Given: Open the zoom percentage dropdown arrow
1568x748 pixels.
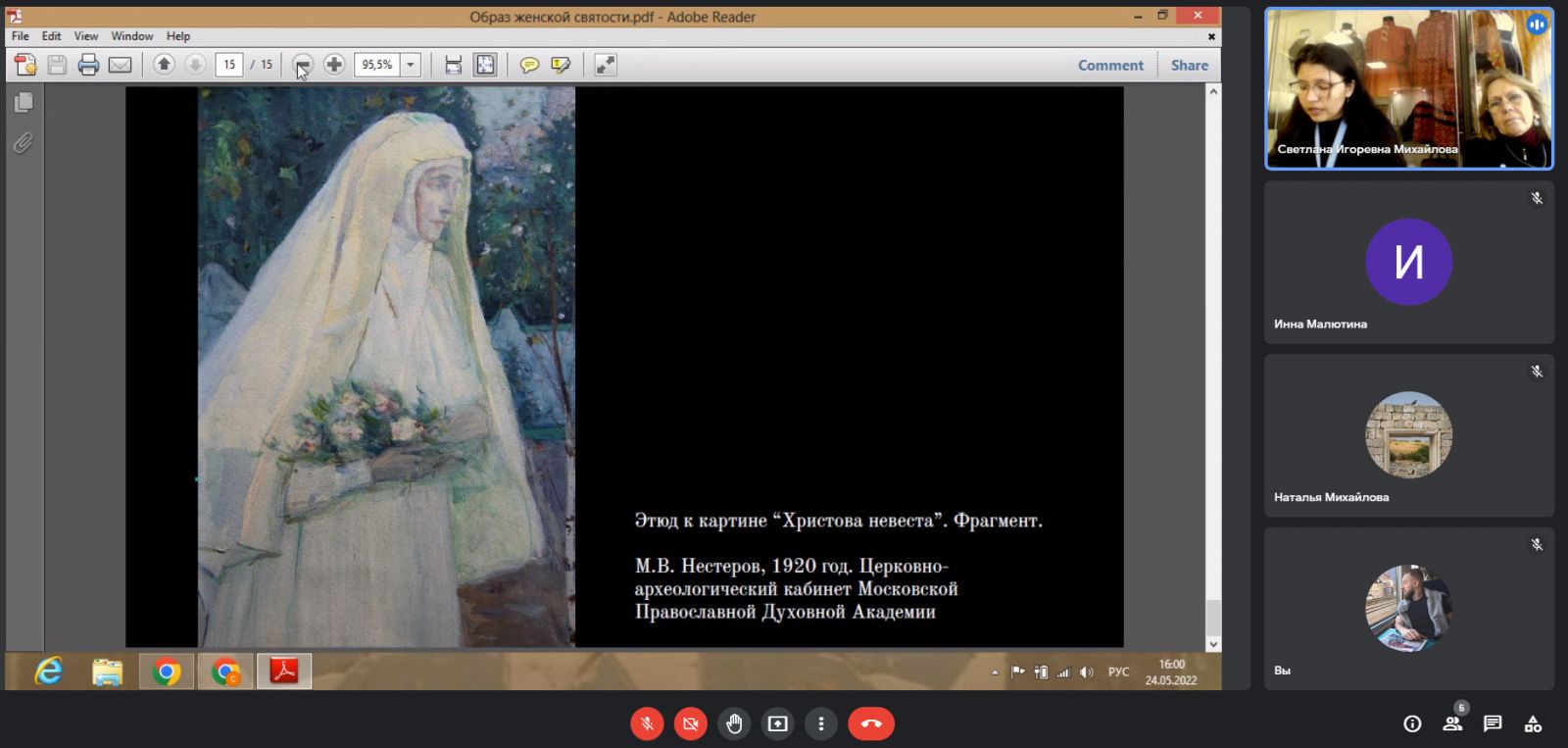Looking at the screenshot, I should (411, 65).
